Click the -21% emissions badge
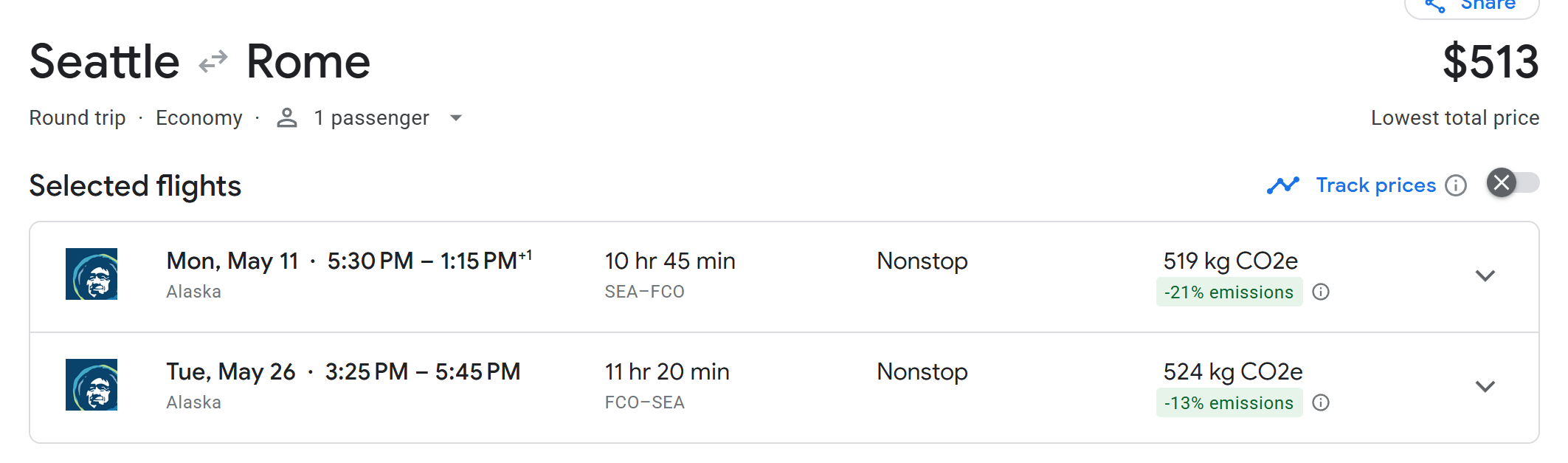 pos(1229,292)
